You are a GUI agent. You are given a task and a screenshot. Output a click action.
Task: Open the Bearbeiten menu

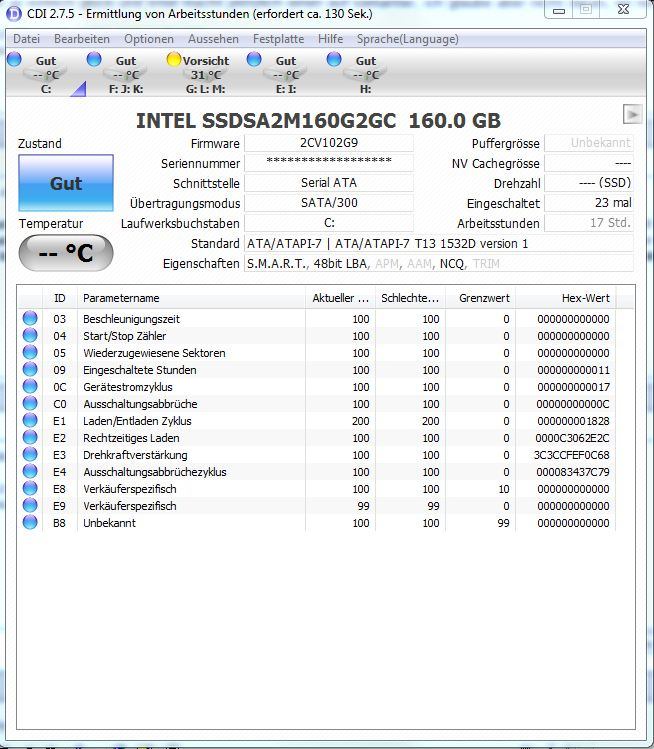pyautogui.click(x=82, y=39)
